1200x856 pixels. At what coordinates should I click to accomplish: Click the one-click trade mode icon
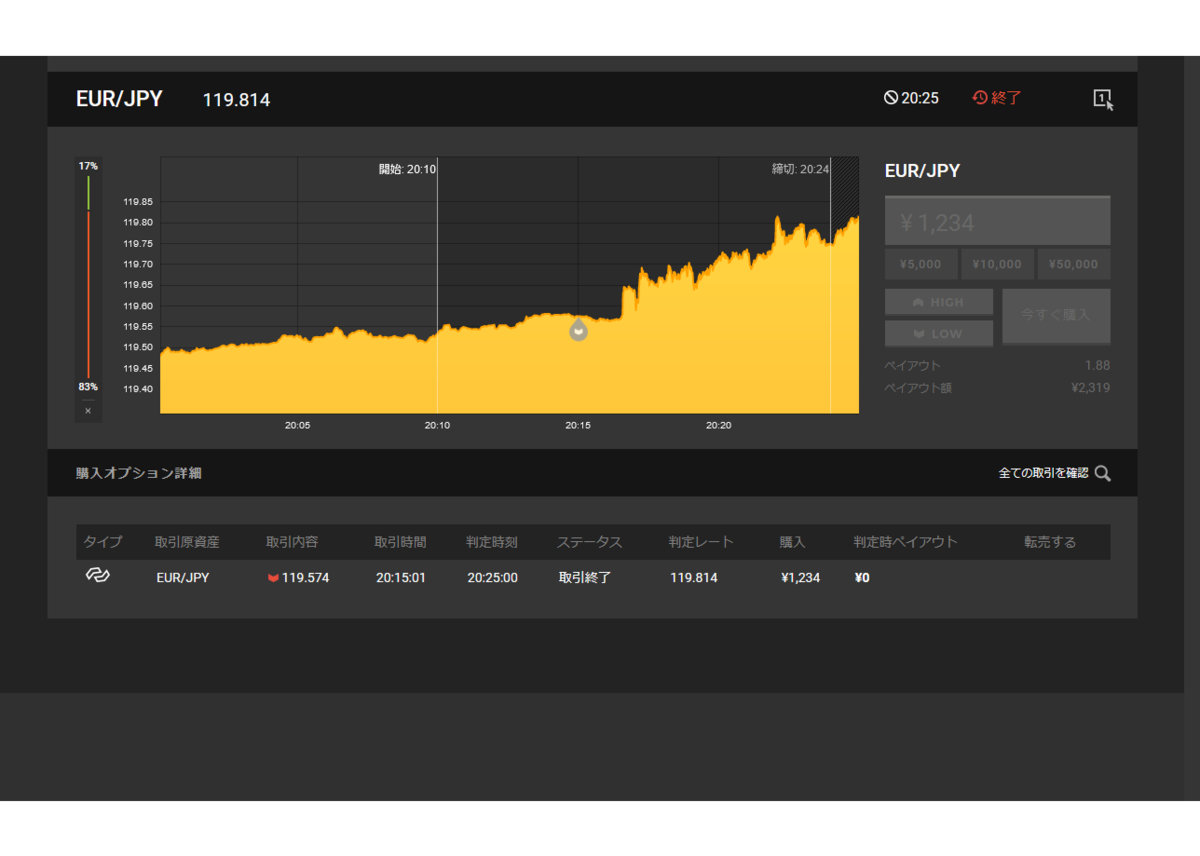point(1102,99)
